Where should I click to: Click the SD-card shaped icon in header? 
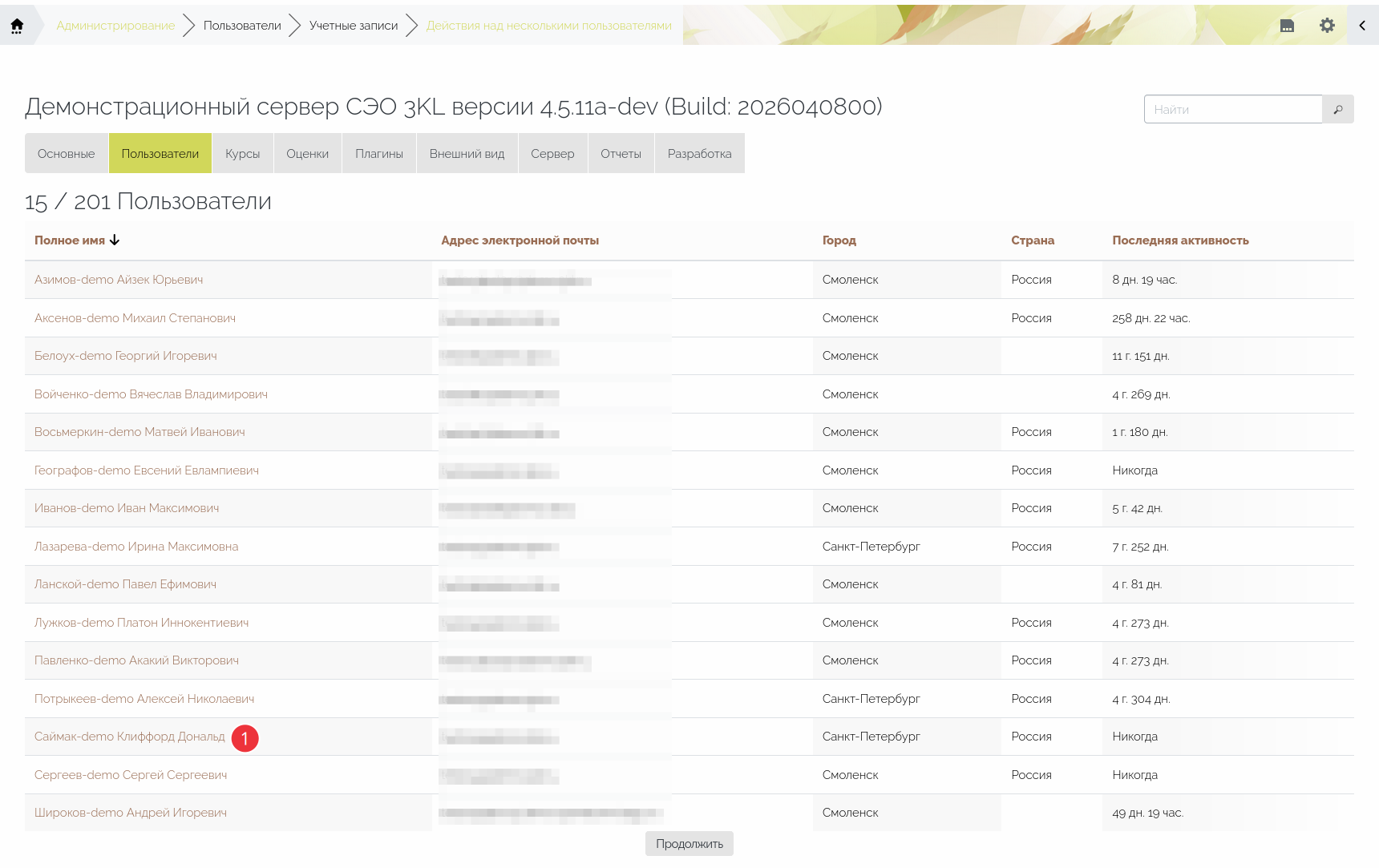point(1287,26)
